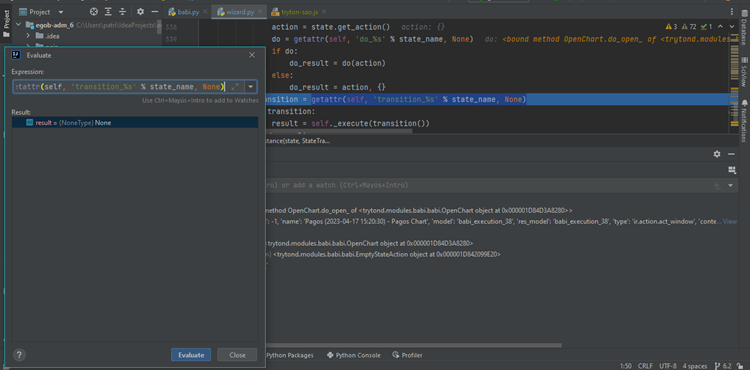750x370 pixels.
Task: Click editor horizontal scrollbar
Action: [339, 130]
